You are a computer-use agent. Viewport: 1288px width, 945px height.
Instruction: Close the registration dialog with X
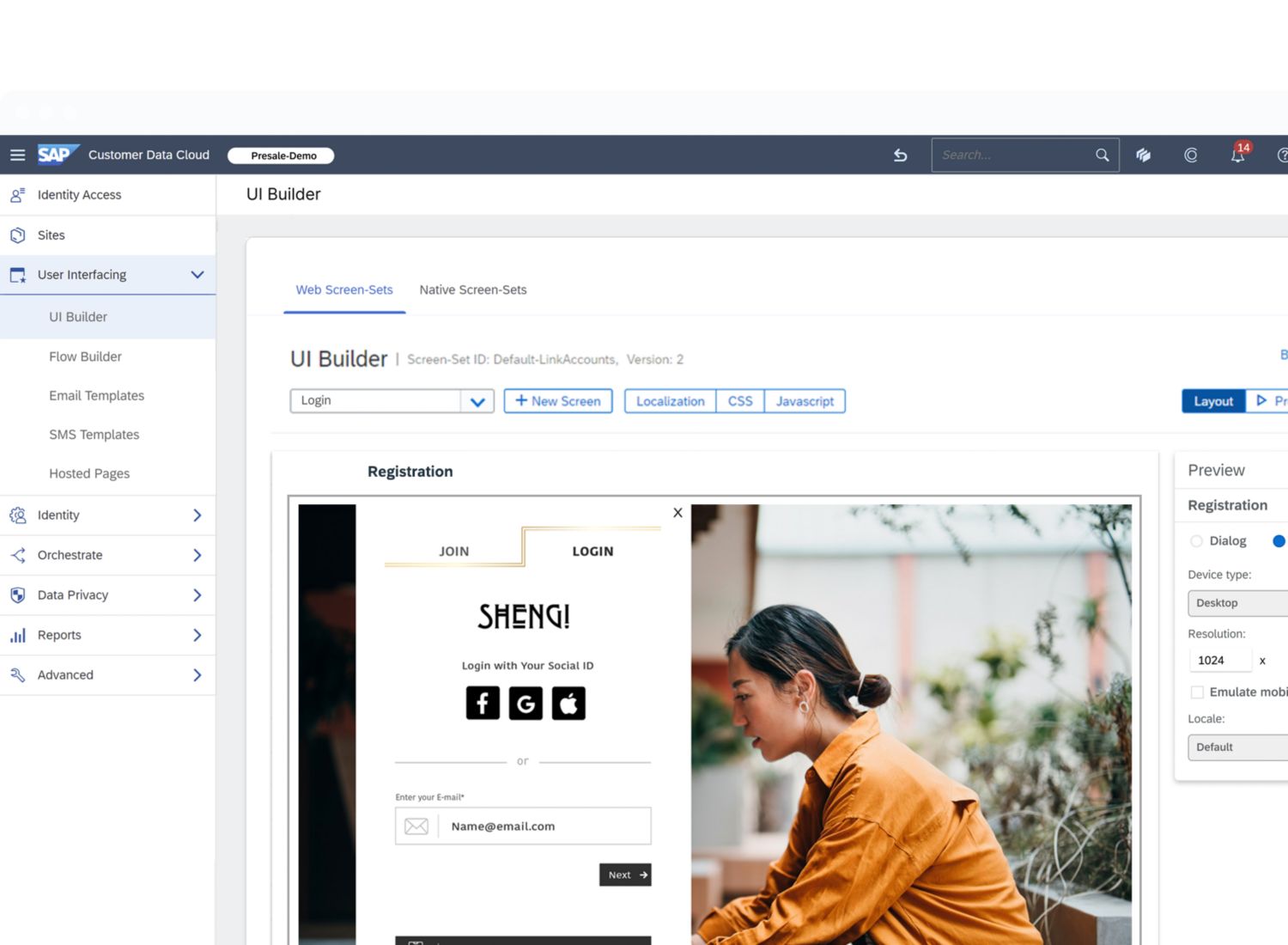coord(677,513)
